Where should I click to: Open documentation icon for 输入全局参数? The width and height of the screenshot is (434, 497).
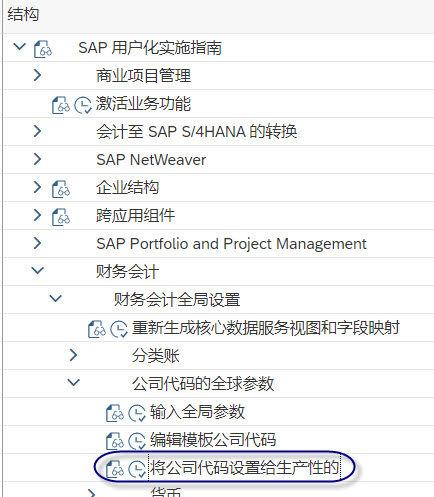tap(115, 413)
